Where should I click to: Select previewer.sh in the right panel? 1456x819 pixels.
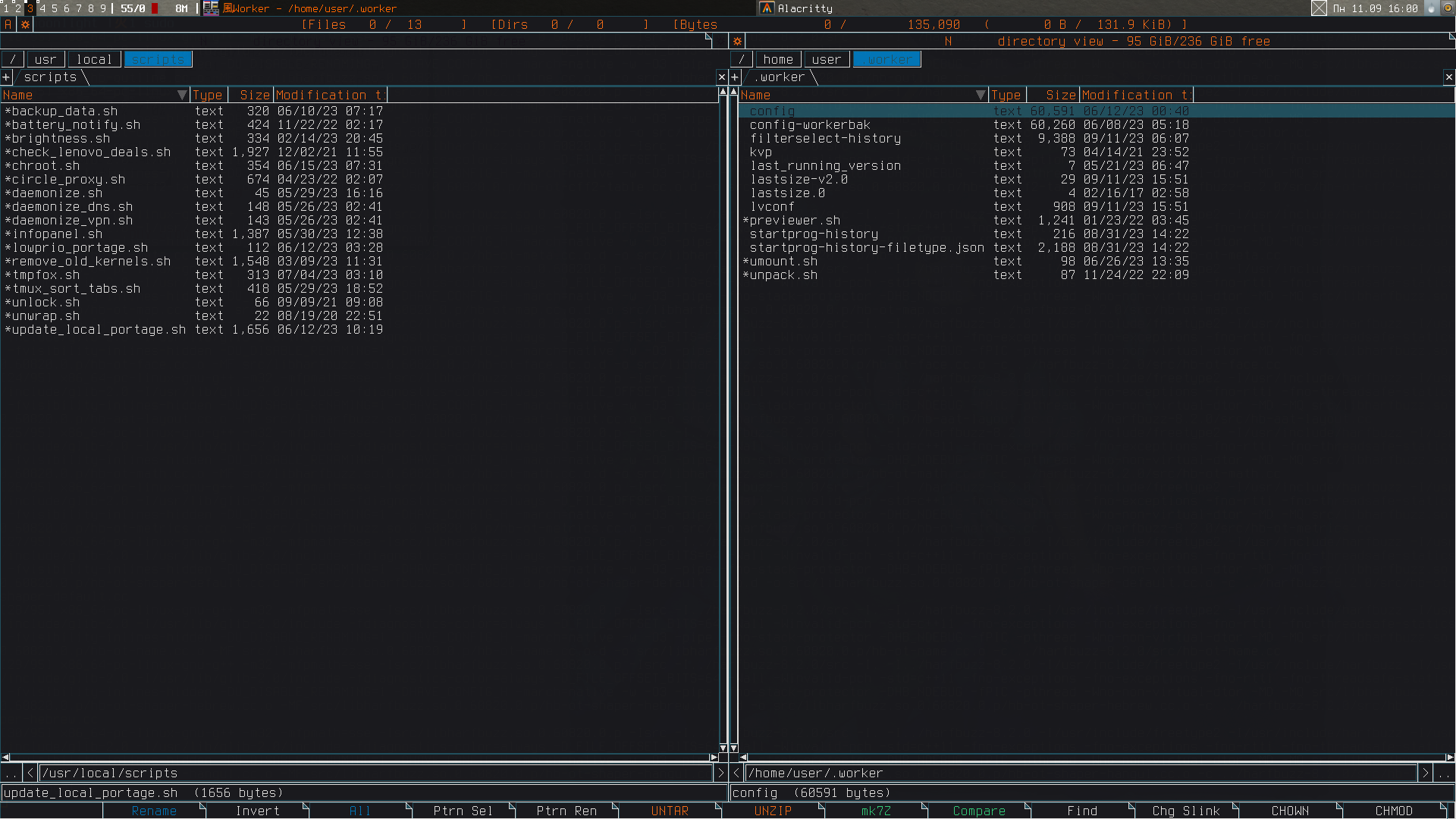coord(1097,221)
